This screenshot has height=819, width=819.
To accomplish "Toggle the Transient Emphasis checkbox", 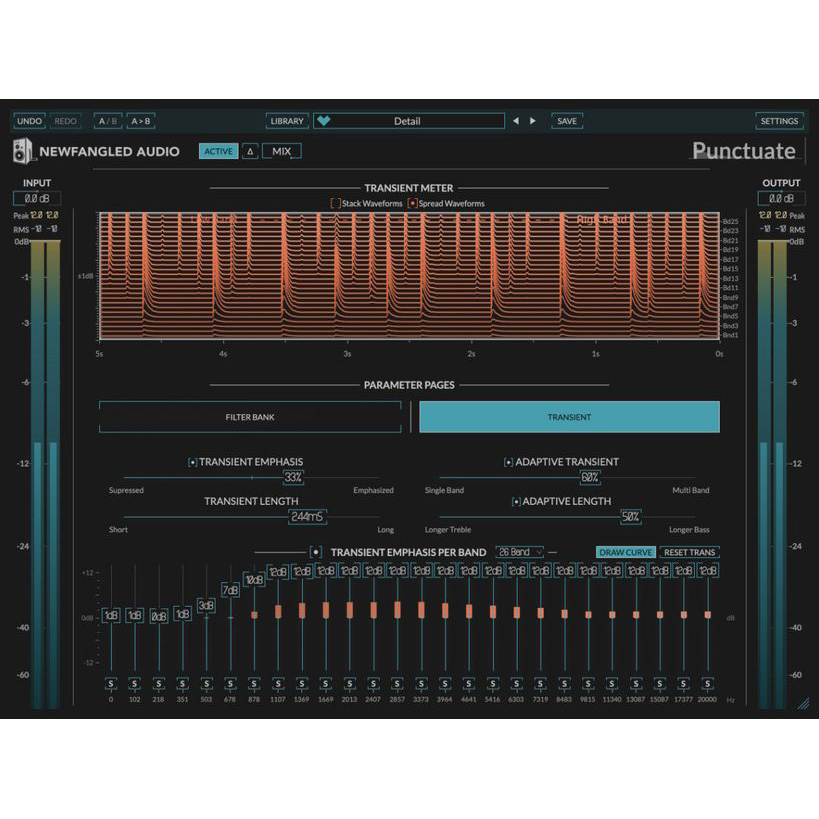I will (x=193, y=462).
